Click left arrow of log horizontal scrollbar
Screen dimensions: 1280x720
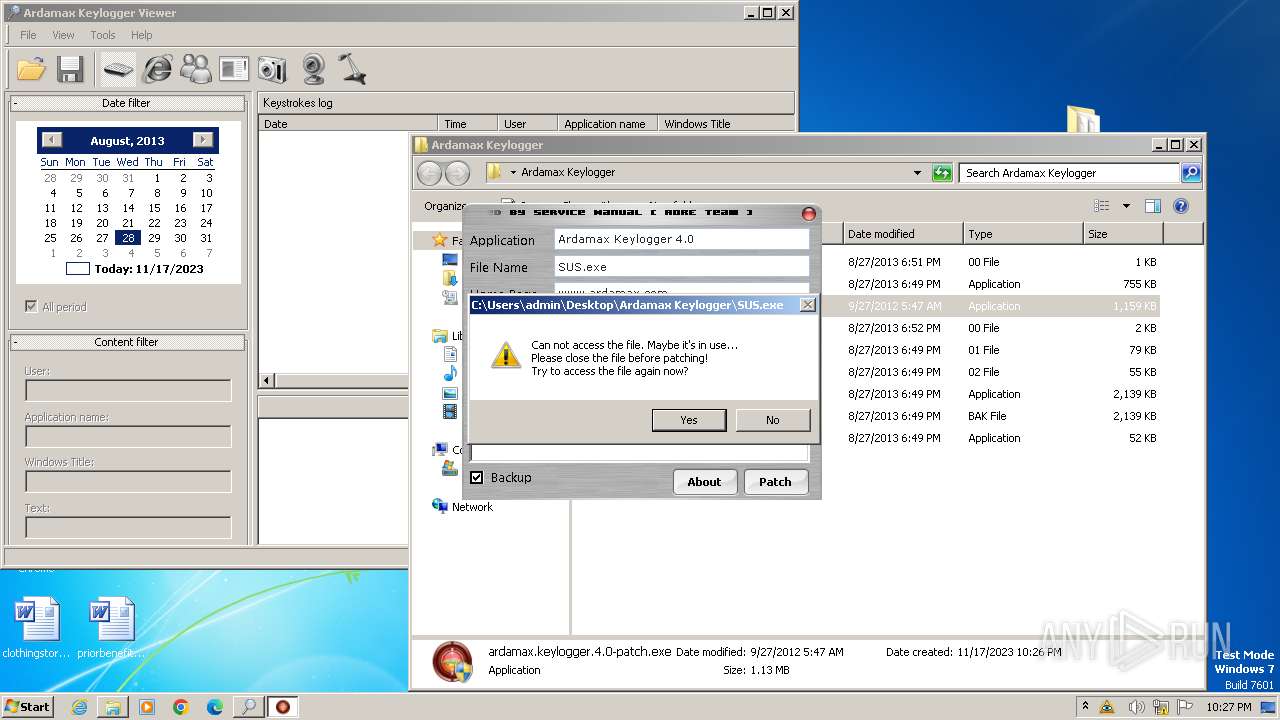click(267, 381)
